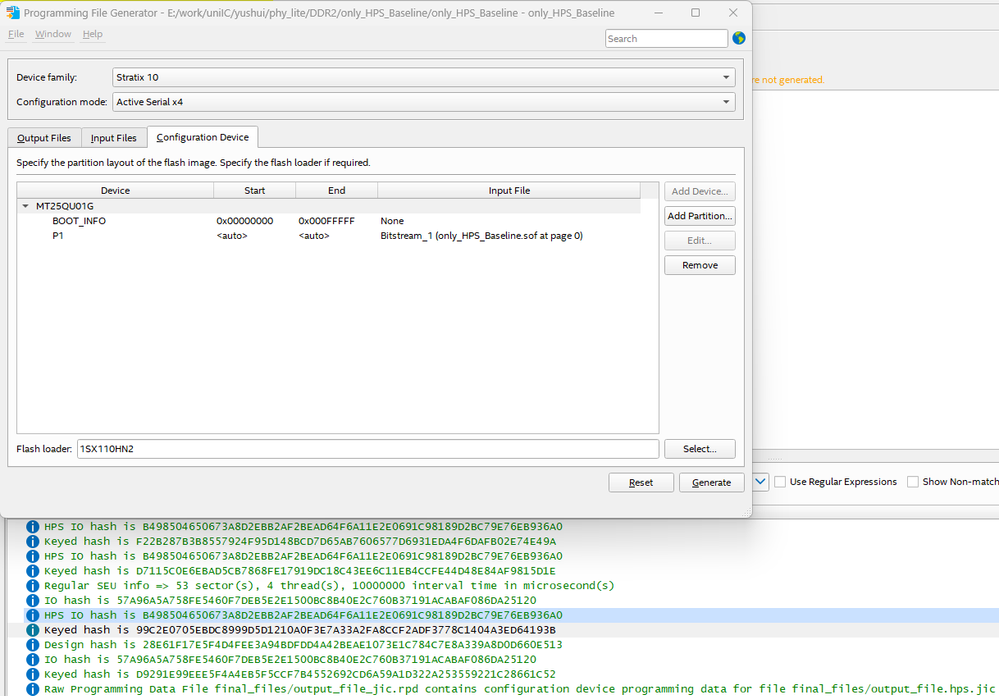Click the Programming File Generator title bar icon

(12, 12)
